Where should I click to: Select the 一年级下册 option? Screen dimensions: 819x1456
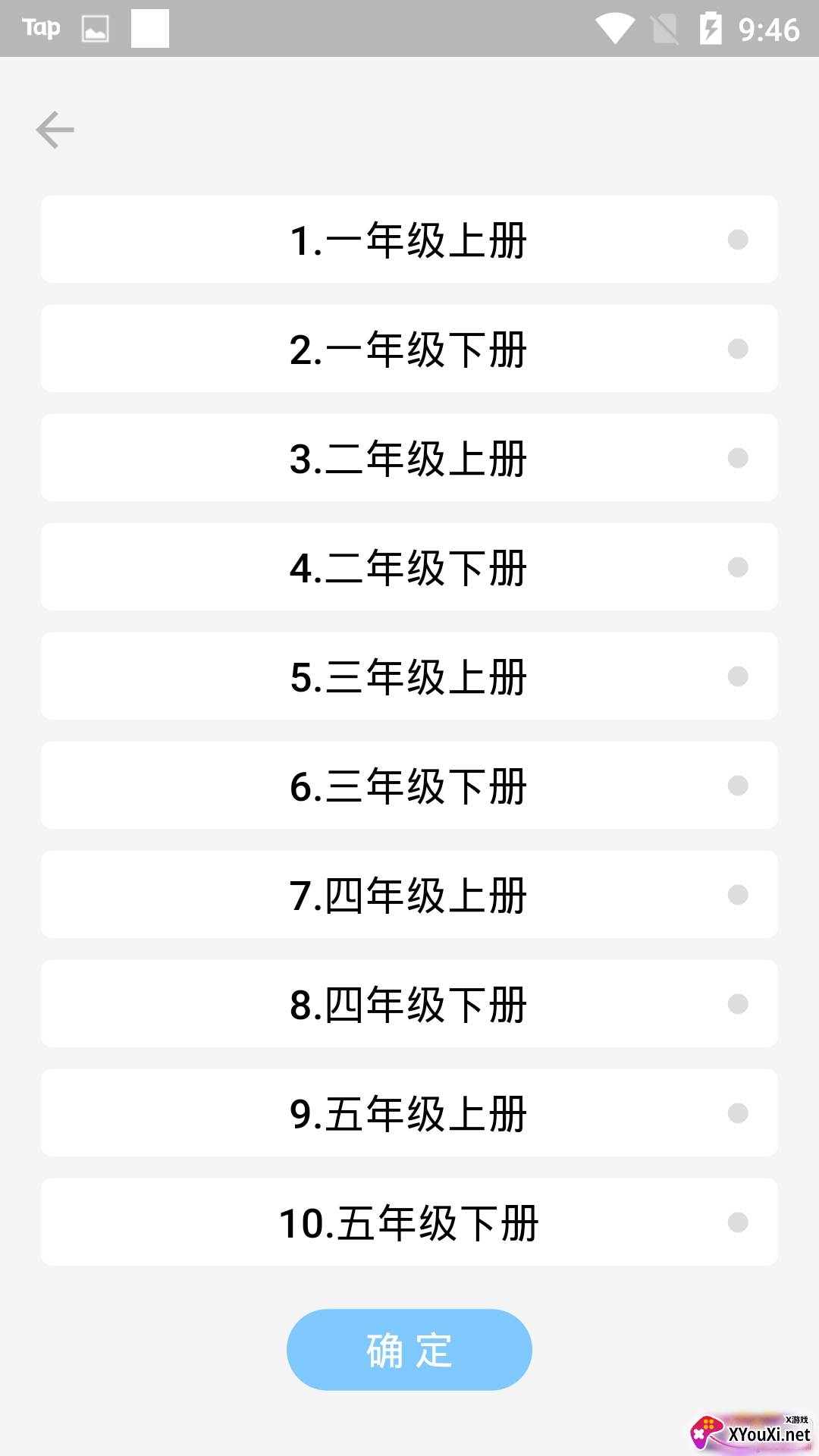(x=409, y=349)
